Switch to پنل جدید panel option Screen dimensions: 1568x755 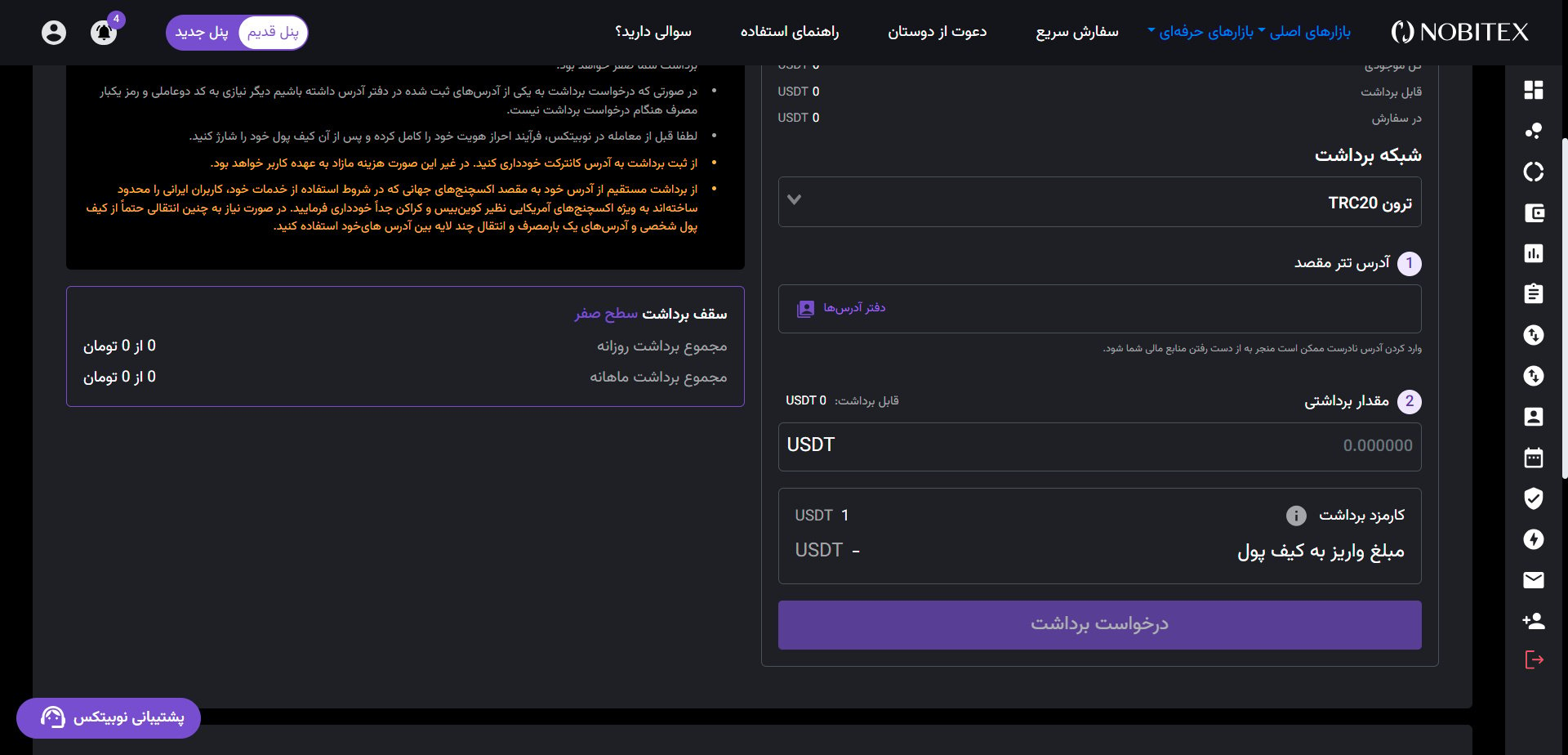coord(202,33)
